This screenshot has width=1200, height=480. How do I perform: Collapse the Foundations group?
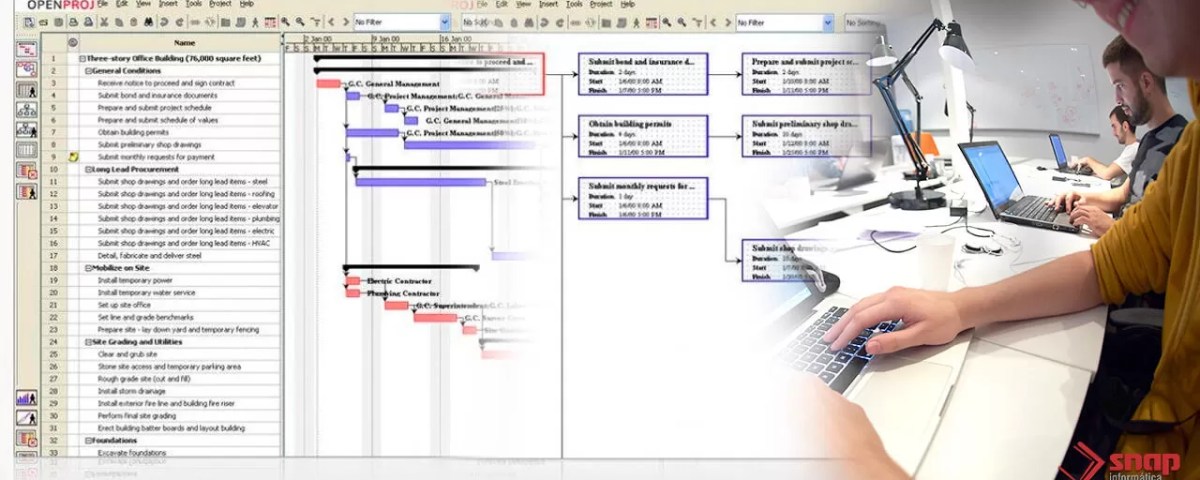point(88,440)
